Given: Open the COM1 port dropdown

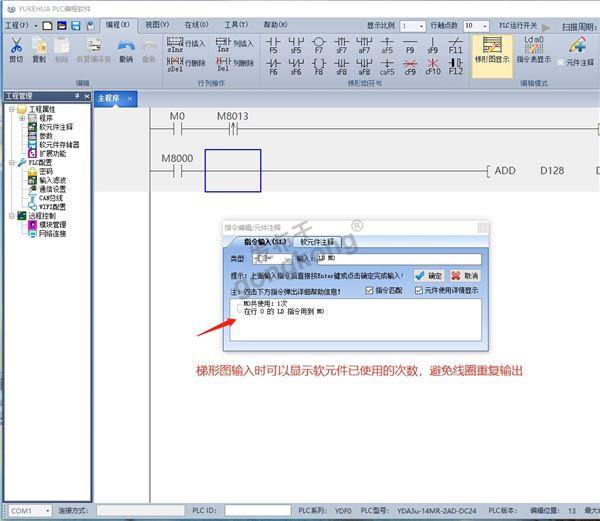Looking at the screenshot, I should click(x=46, y=511).
